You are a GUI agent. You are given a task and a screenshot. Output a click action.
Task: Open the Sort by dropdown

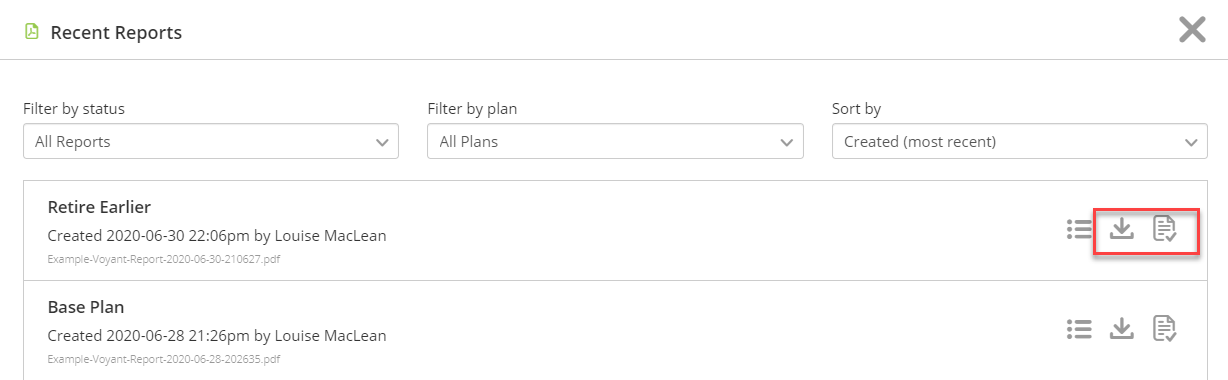pos(1020,141)
